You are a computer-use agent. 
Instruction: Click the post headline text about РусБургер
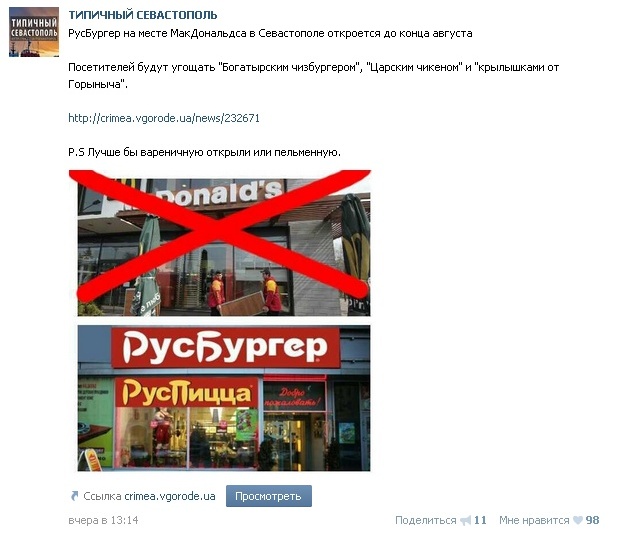coord(270,33)
